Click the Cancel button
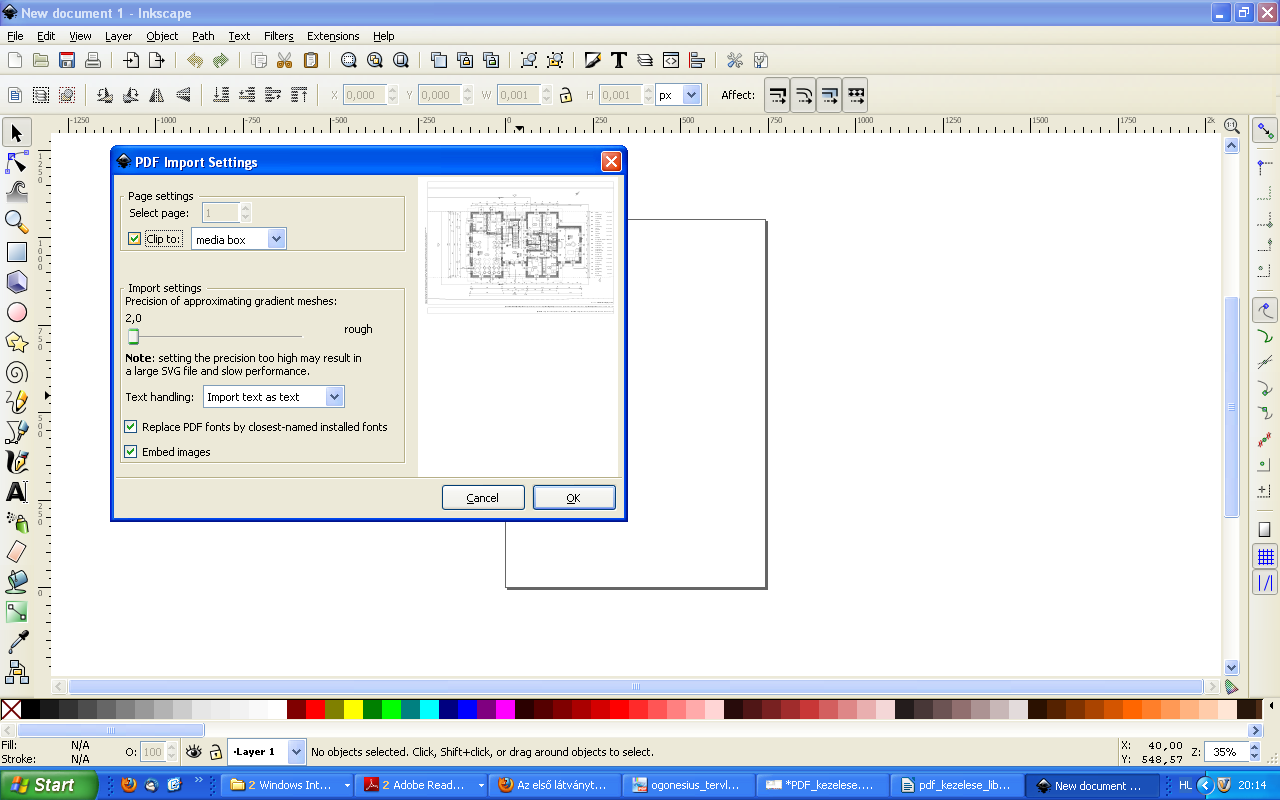The image size is (1280, 800). [483, 498]
